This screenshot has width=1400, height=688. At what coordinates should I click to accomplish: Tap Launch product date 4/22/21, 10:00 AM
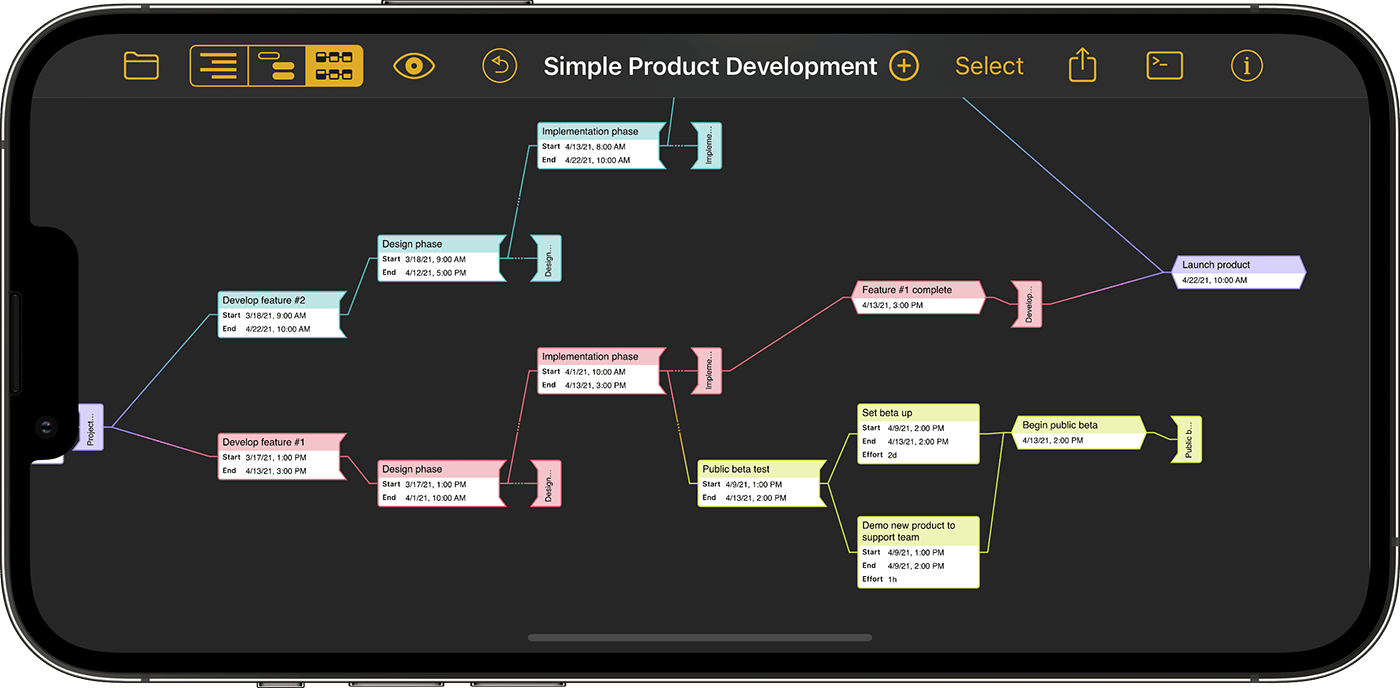coord(1215,280)
